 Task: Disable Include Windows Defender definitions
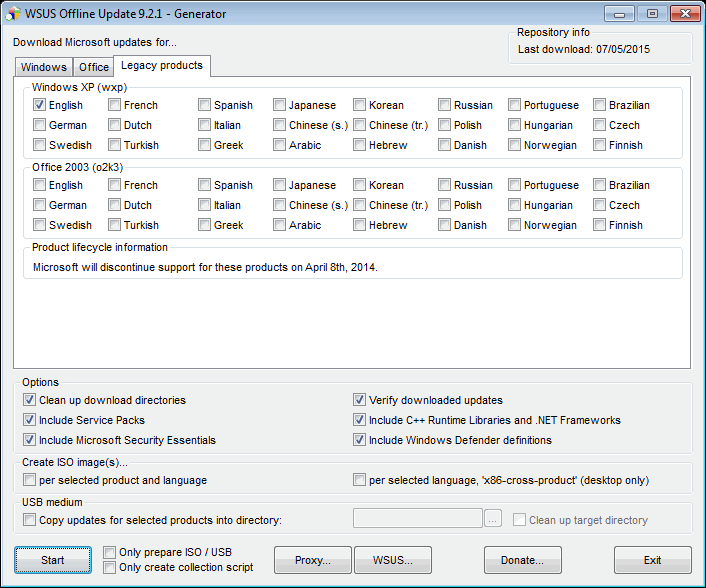point(360,440)
